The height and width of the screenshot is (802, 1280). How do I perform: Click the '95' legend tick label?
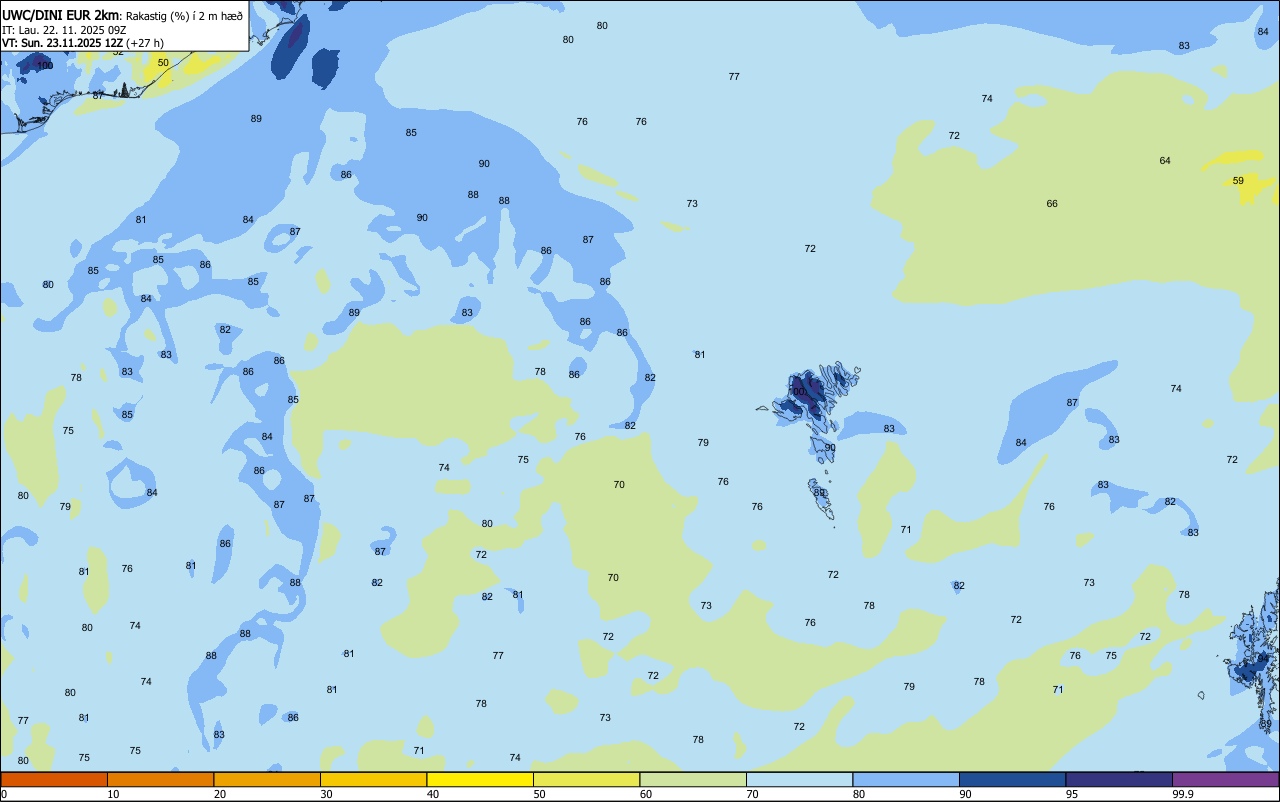[1072, 794]
